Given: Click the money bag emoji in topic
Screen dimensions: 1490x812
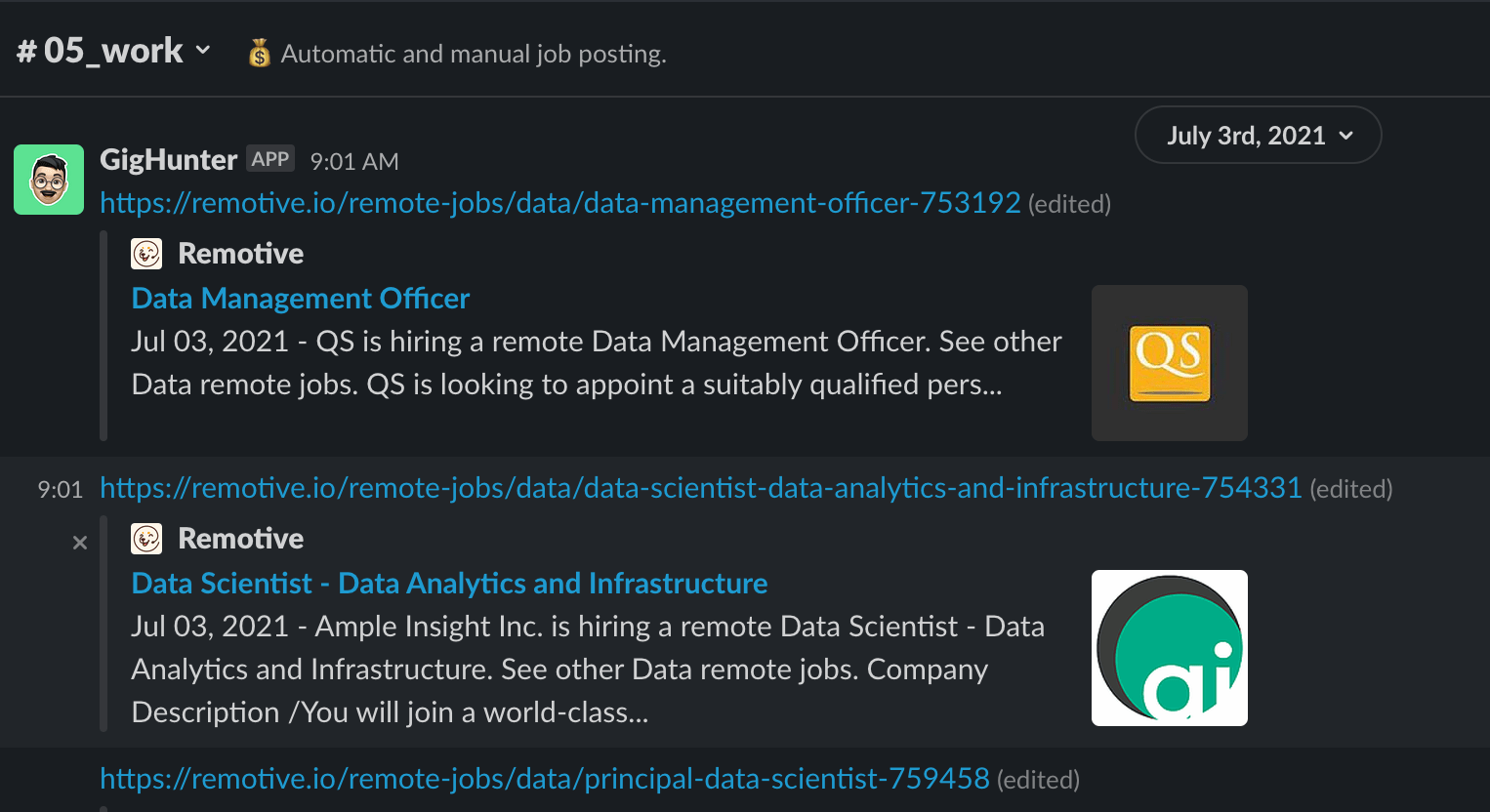Looking at the screenshot, I should (259, 54).
